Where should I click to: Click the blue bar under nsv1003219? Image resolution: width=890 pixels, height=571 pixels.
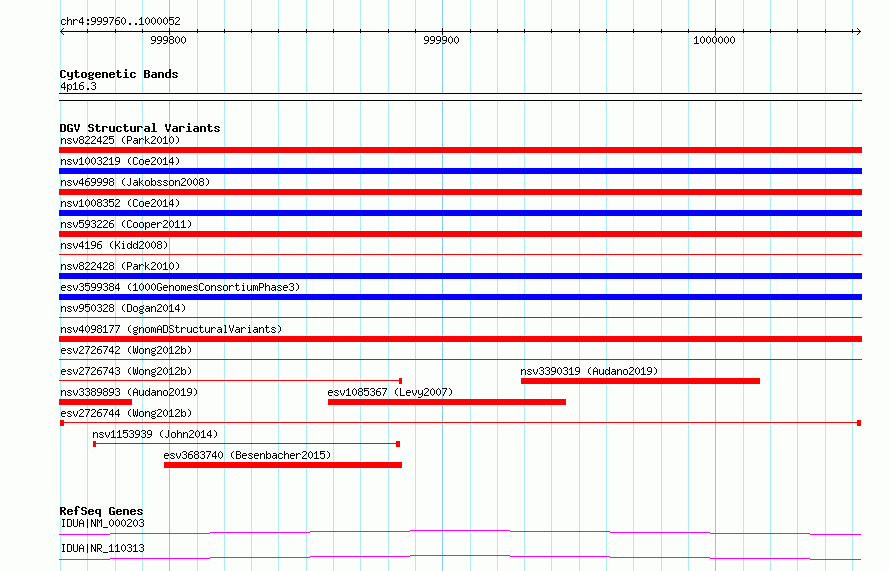point(460,171)
